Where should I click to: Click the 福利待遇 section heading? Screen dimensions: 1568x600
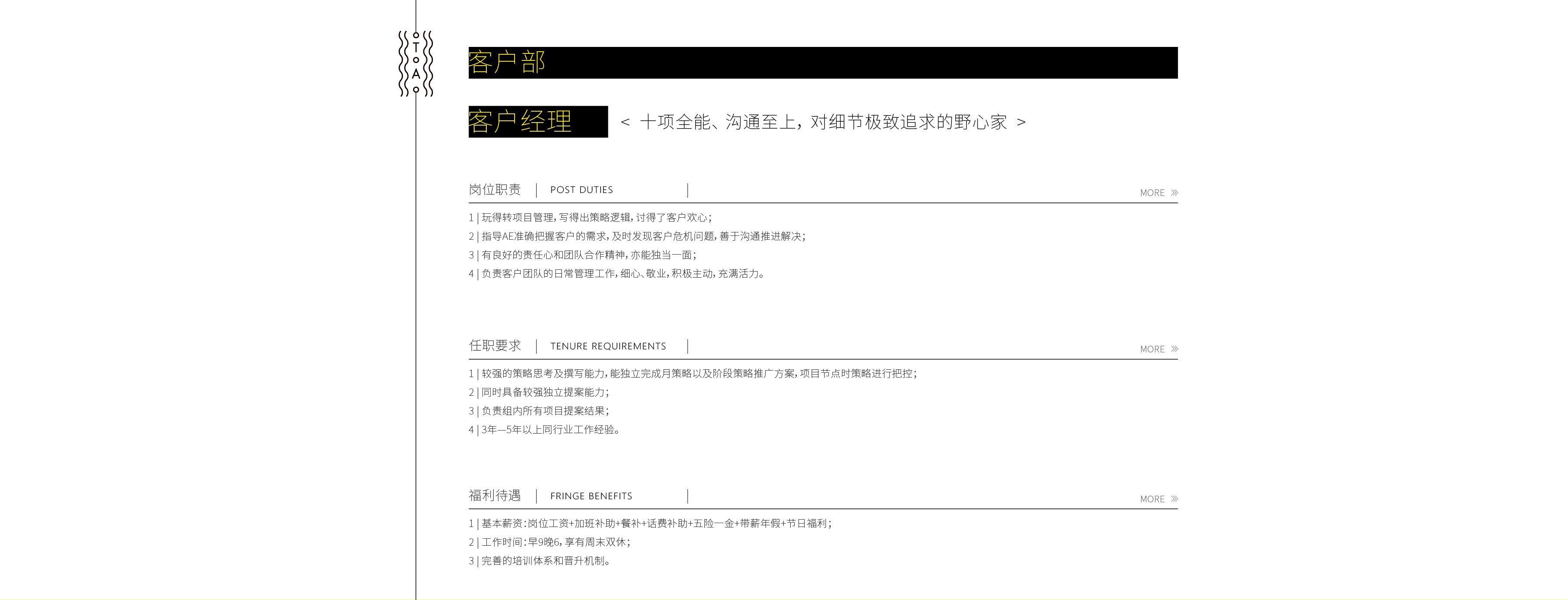[x=494, y=496]
